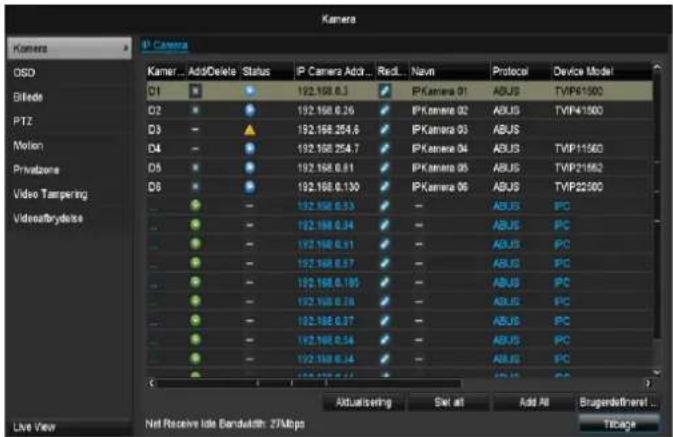Click status play icon for IPKamera 04
This screenshot has height=437, width=673.
click(x=250, y=149)
